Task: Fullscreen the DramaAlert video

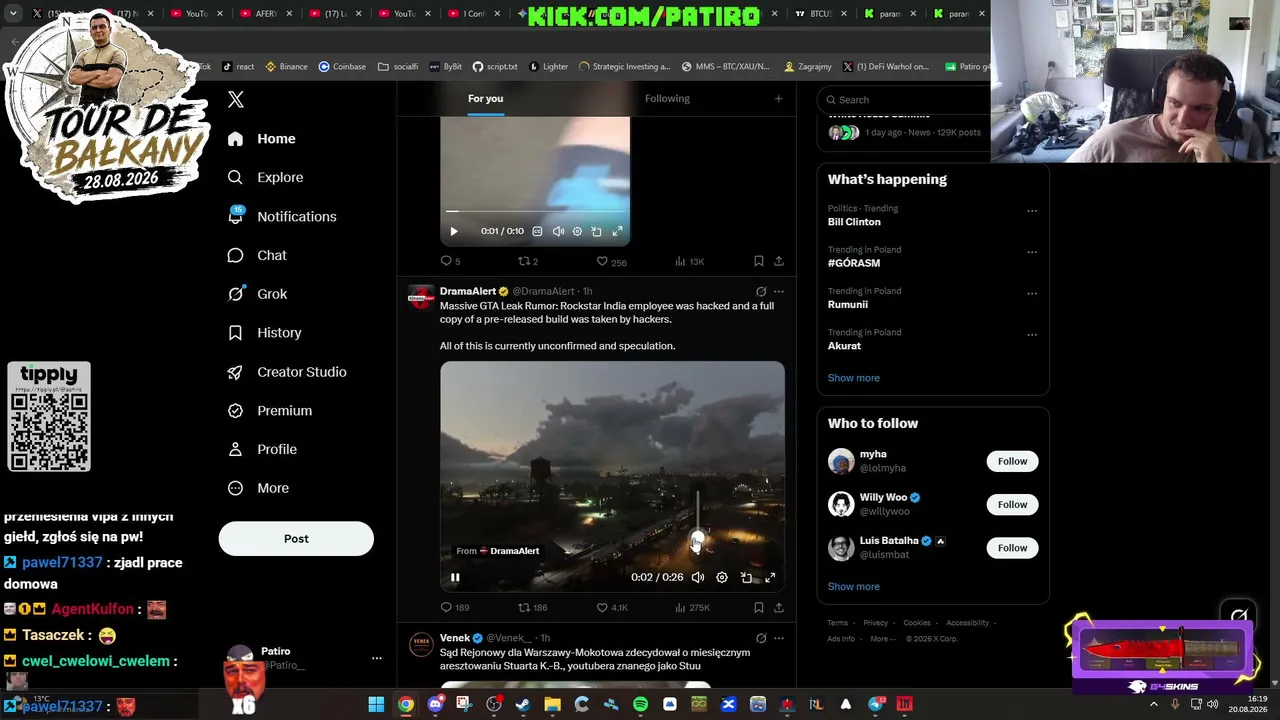Action: tap(770, 577)
